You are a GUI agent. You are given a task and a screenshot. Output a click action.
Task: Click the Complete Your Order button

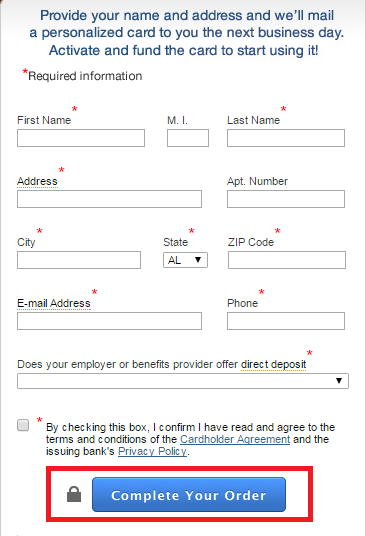189,495
